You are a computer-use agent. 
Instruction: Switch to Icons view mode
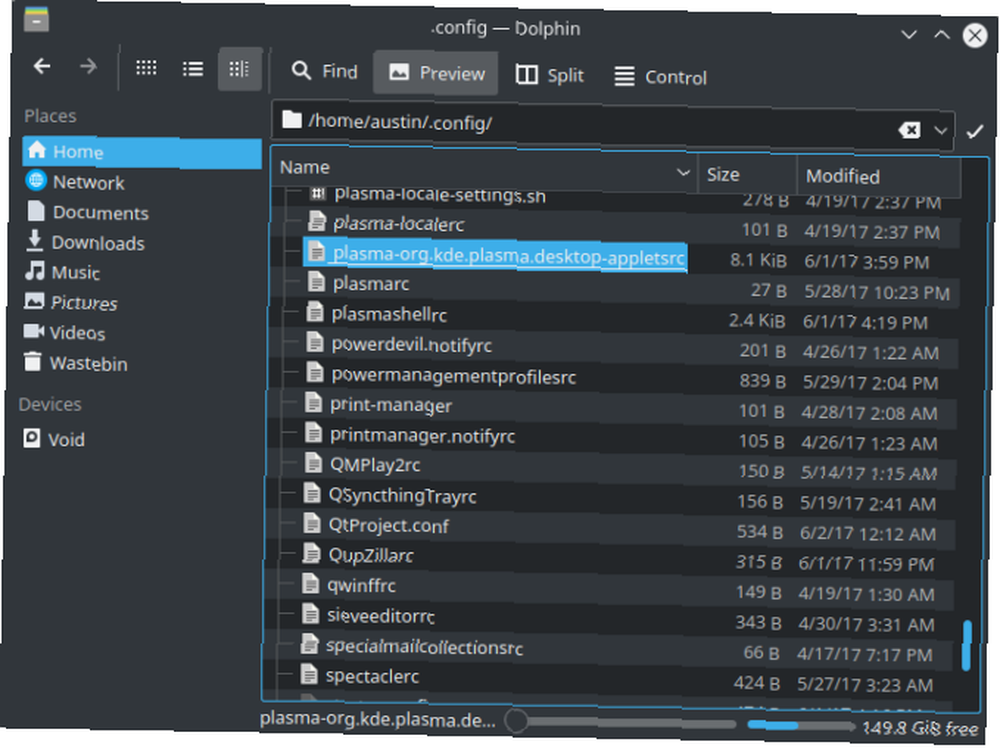click(146, 68)
